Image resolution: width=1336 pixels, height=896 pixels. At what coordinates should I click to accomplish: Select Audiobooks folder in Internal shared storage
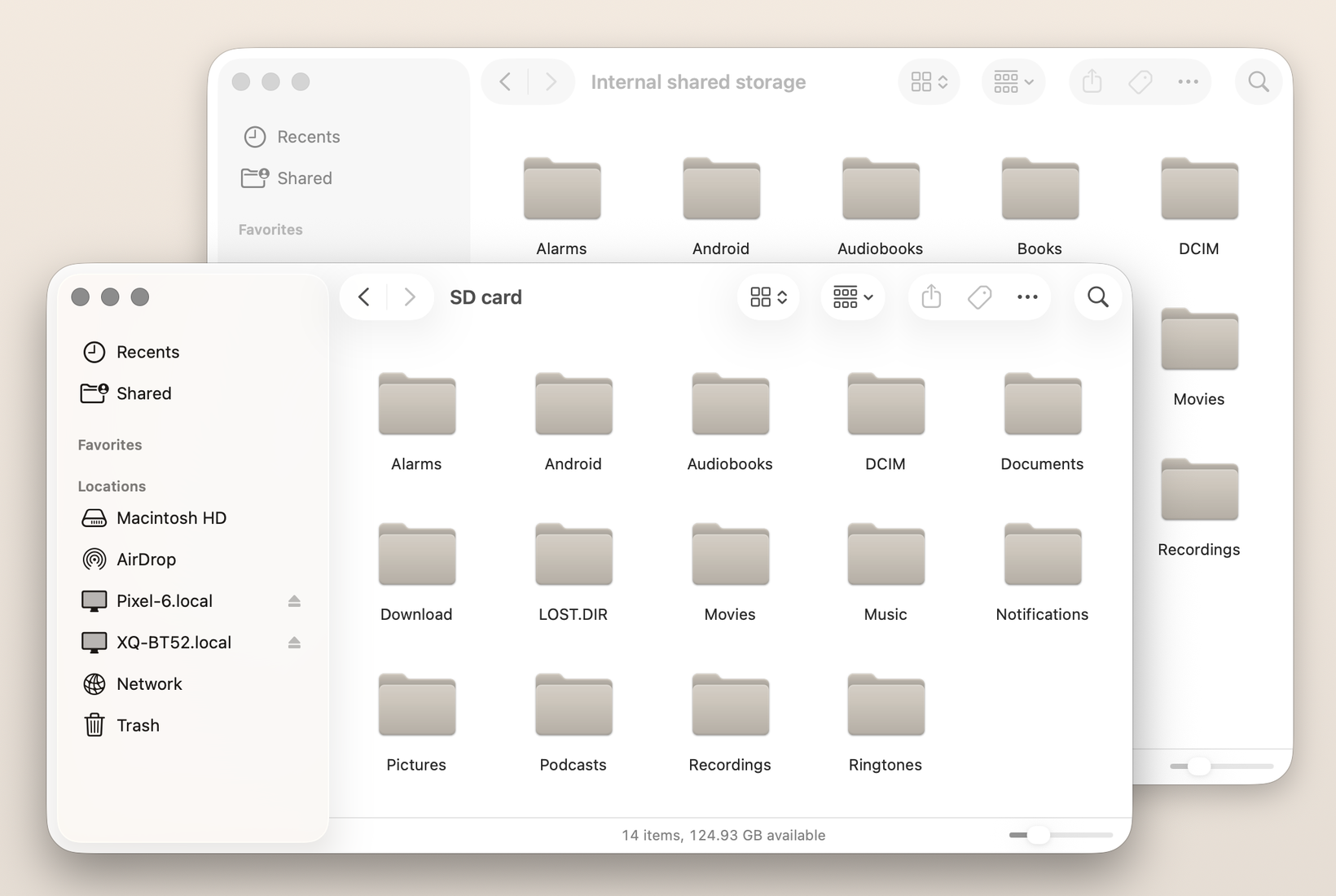click(881, 207)
